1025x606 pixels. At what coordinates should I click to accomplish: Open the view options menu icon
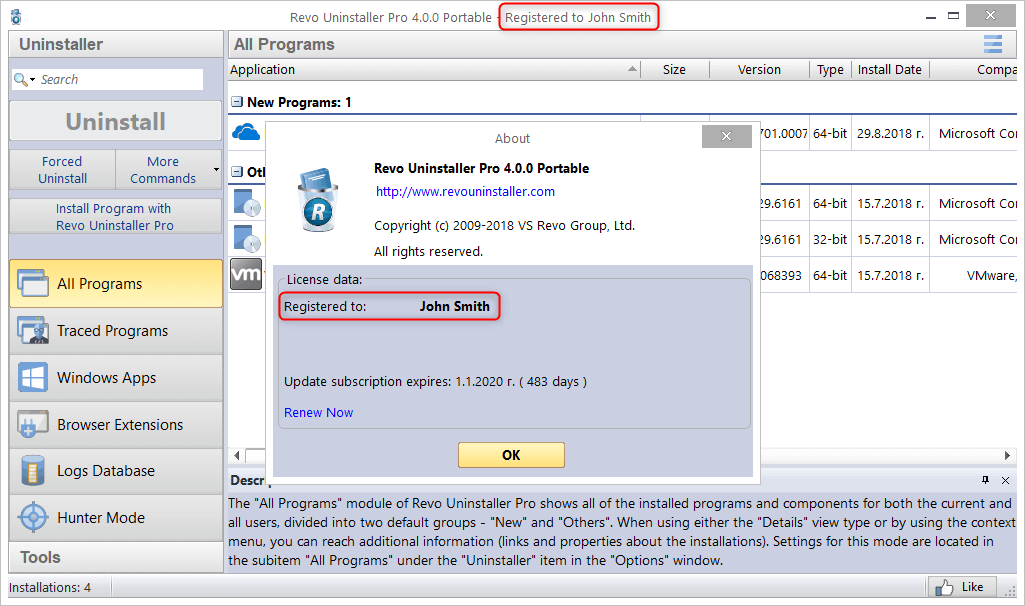[x=993, y=44]
